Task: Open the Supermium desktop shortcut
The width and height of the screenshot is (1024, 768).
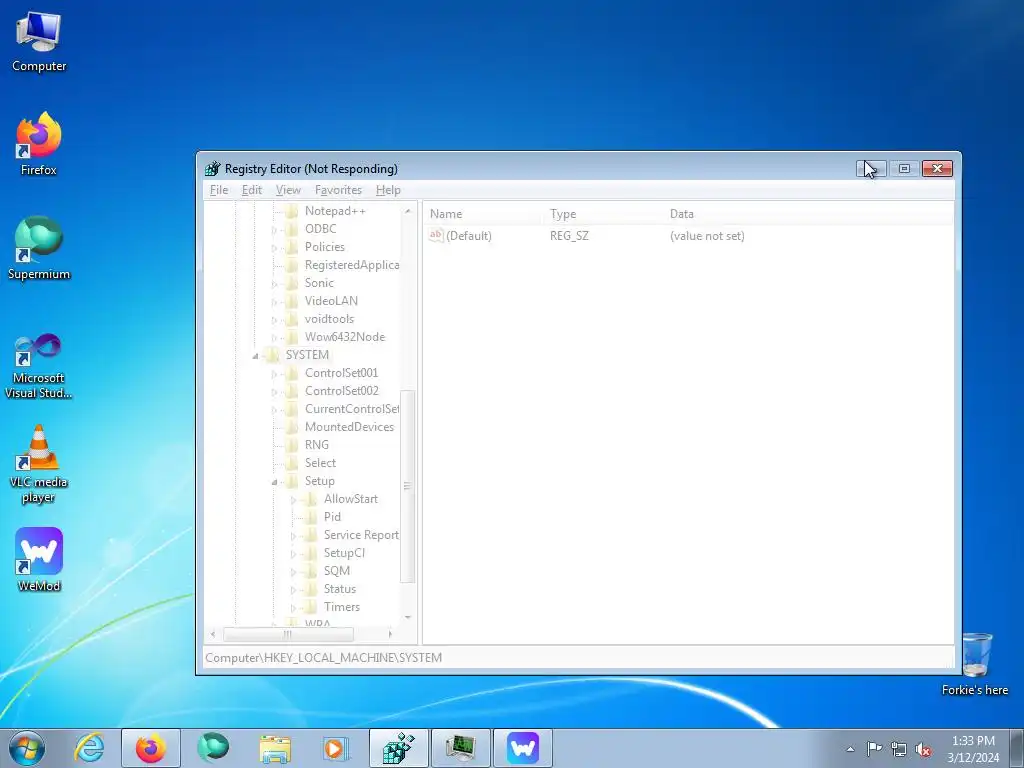Action: (x=39, y=248)
